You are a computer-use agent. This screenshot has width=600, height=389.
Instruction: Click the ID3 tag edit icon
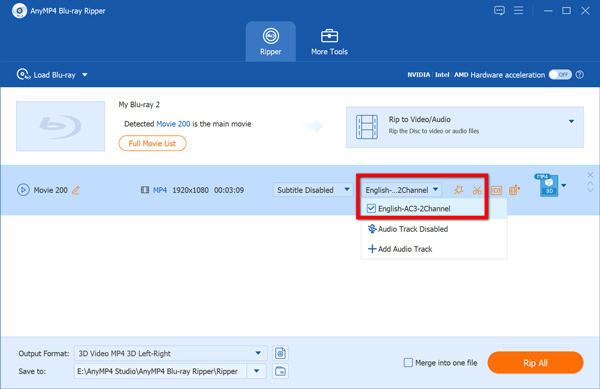pyautogui.click(x=496, y=190)
